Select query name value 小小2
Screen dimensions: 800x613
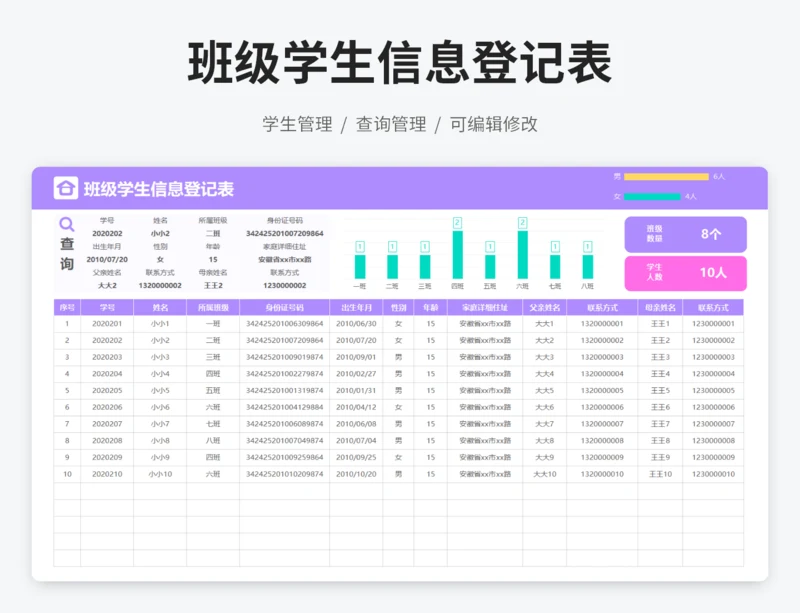(x=160, y=233)
